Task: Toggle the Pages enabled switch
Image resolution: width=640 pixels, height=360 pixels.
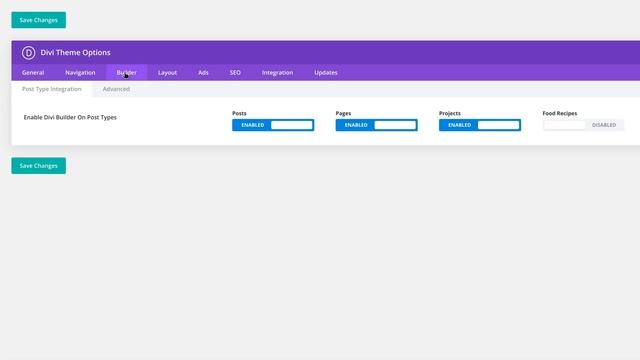Action: [376, 125]
